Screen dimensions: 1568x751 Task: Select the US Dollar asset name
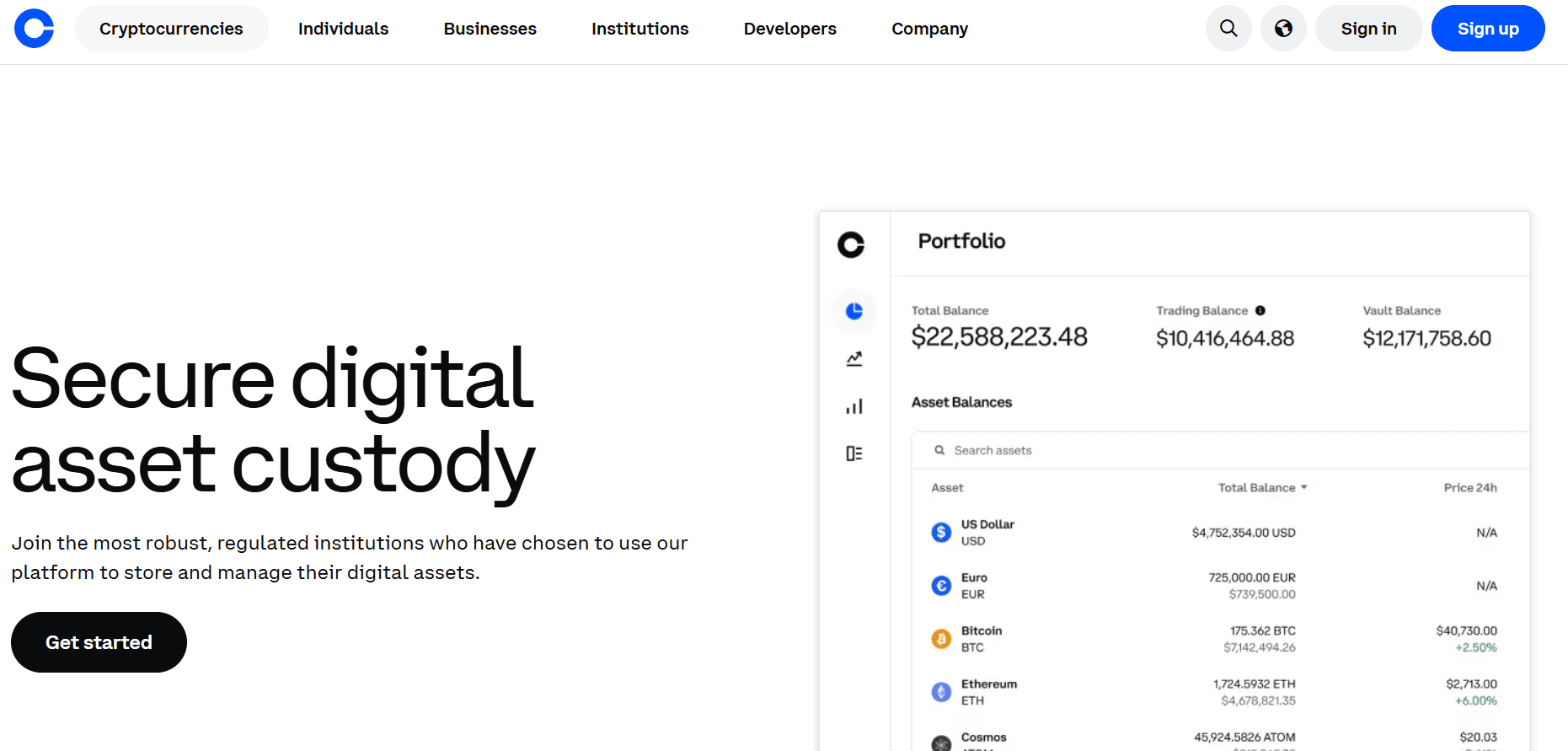(x=987, y=524)
